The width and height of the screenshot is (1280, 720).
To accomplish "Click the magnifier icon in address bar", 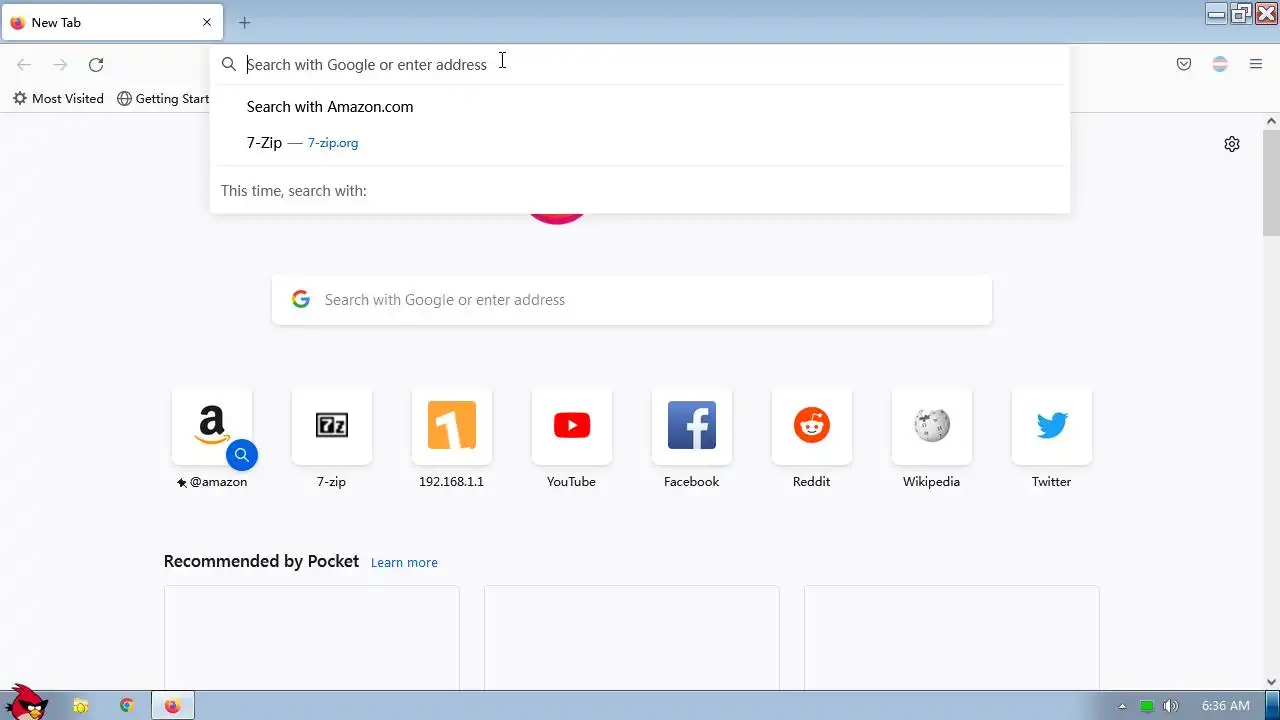I will tap(229, 64).
